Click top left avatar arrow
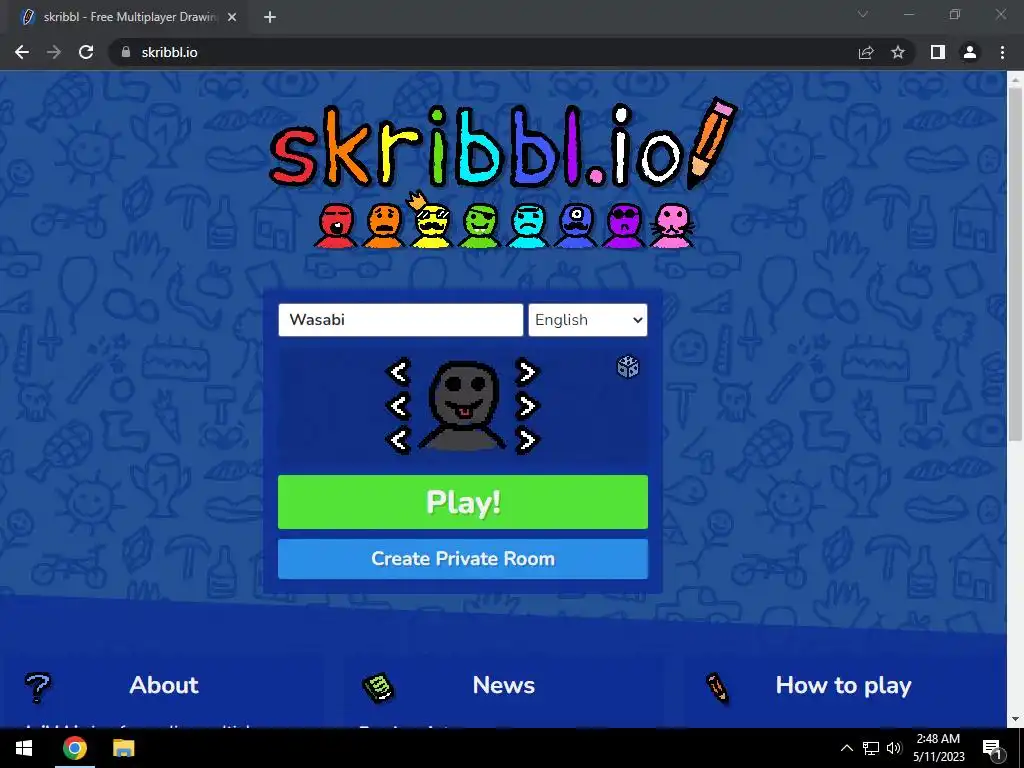This screenshot has height=768, width=1024. (399, 372)
